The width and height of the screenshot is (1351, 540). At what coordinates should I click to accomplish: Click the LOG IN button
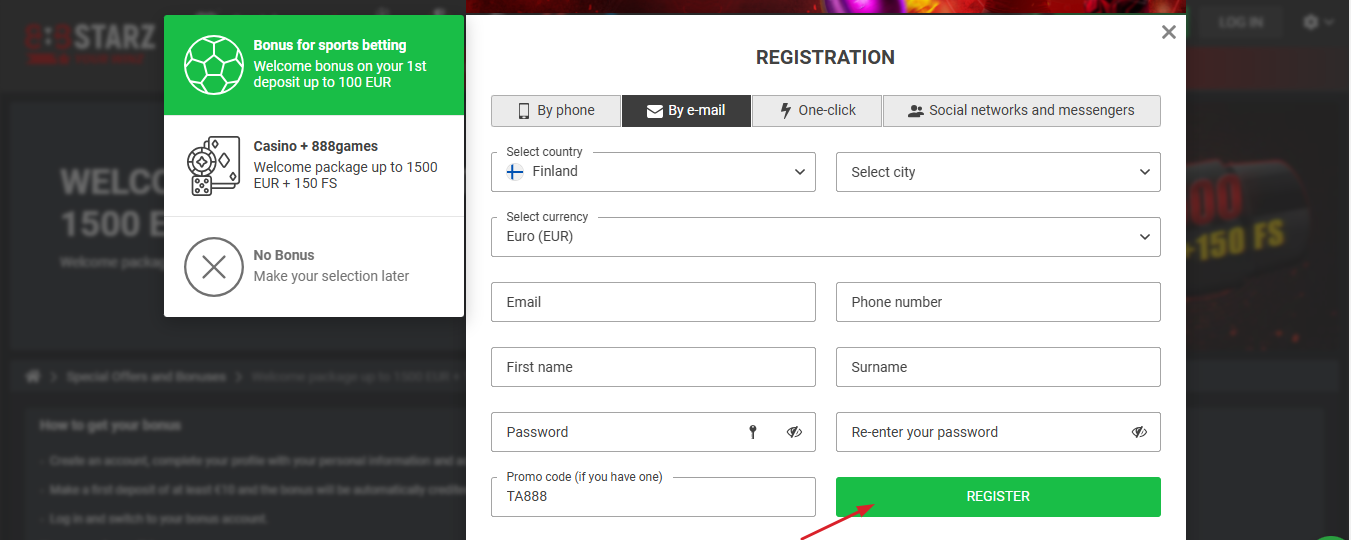coord(1240,22)
